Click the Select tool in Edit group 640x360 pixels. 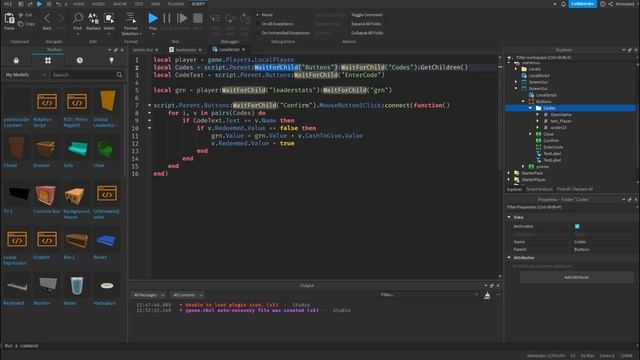[109, 18]
